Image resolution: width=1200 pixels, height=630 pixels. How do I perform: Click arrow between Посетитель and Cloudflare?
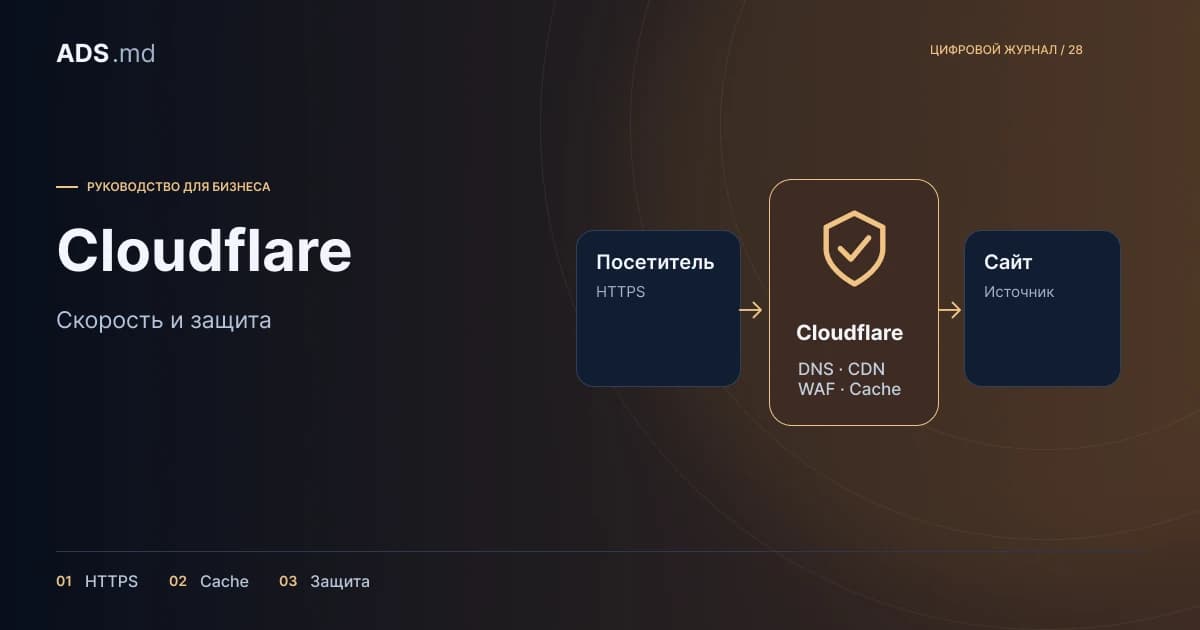click(750, 310)
